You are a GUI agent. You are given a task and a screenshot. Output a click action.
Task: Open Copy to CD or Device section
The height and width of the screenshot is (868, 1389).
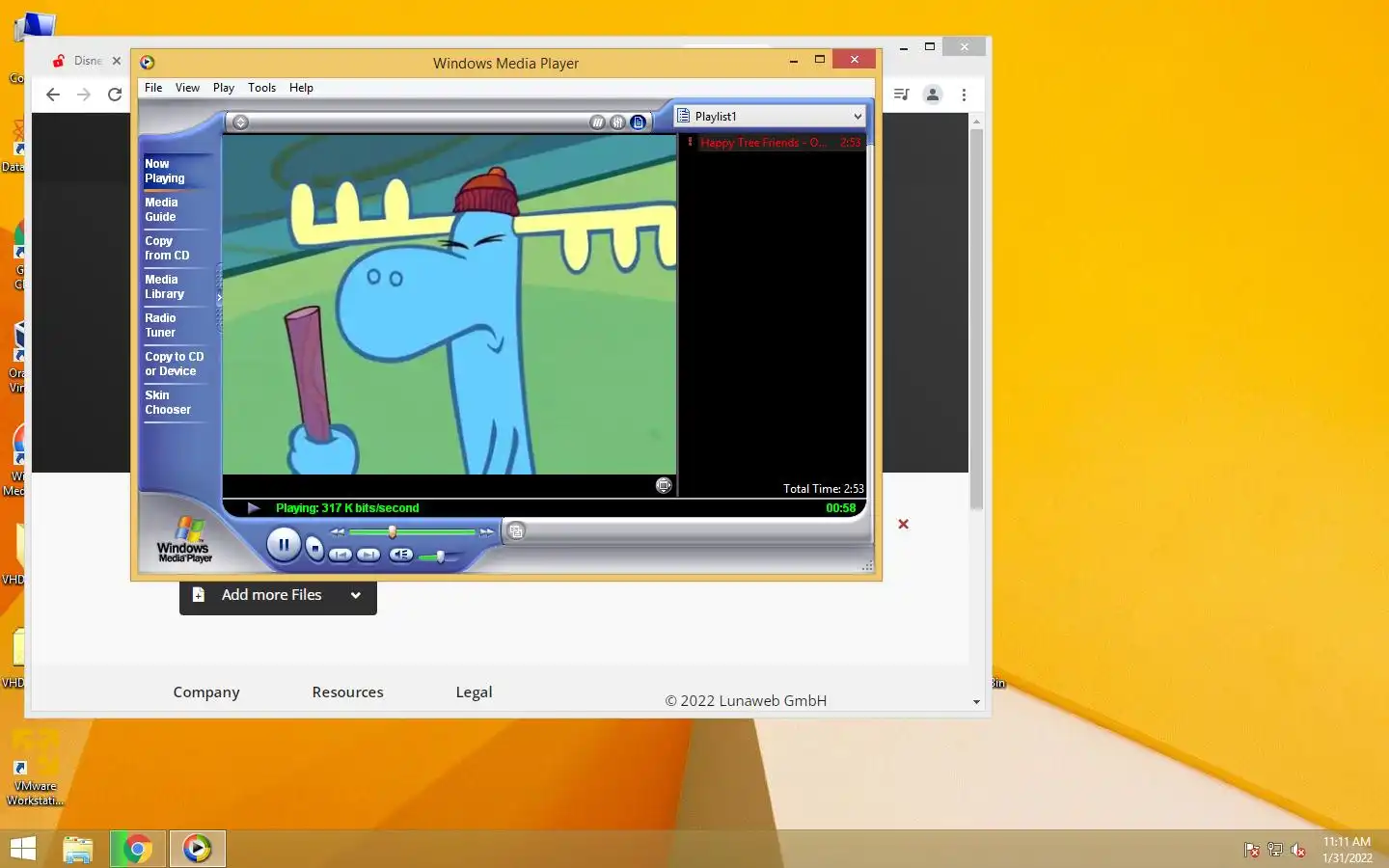point(177,364)
